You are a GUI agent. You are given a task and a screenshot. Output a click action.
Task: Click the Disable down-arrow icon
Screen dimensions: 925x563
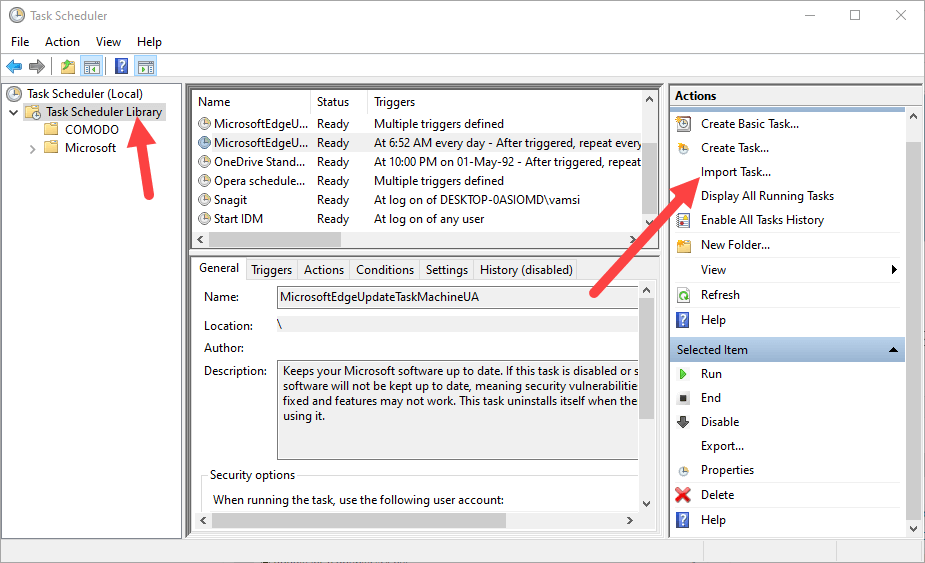coord(683,422)
